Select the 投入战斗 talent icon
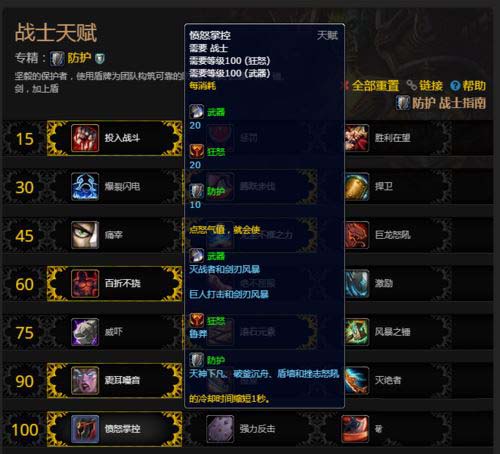Screen dimensions: 500x454 85,138
